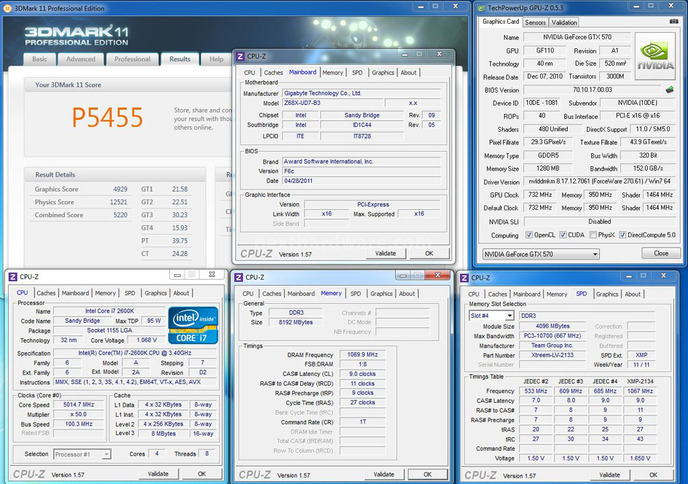Click the GPU-Z screenshot camera icon
Screen dimensions: 688x484
(x=674, y=21)
